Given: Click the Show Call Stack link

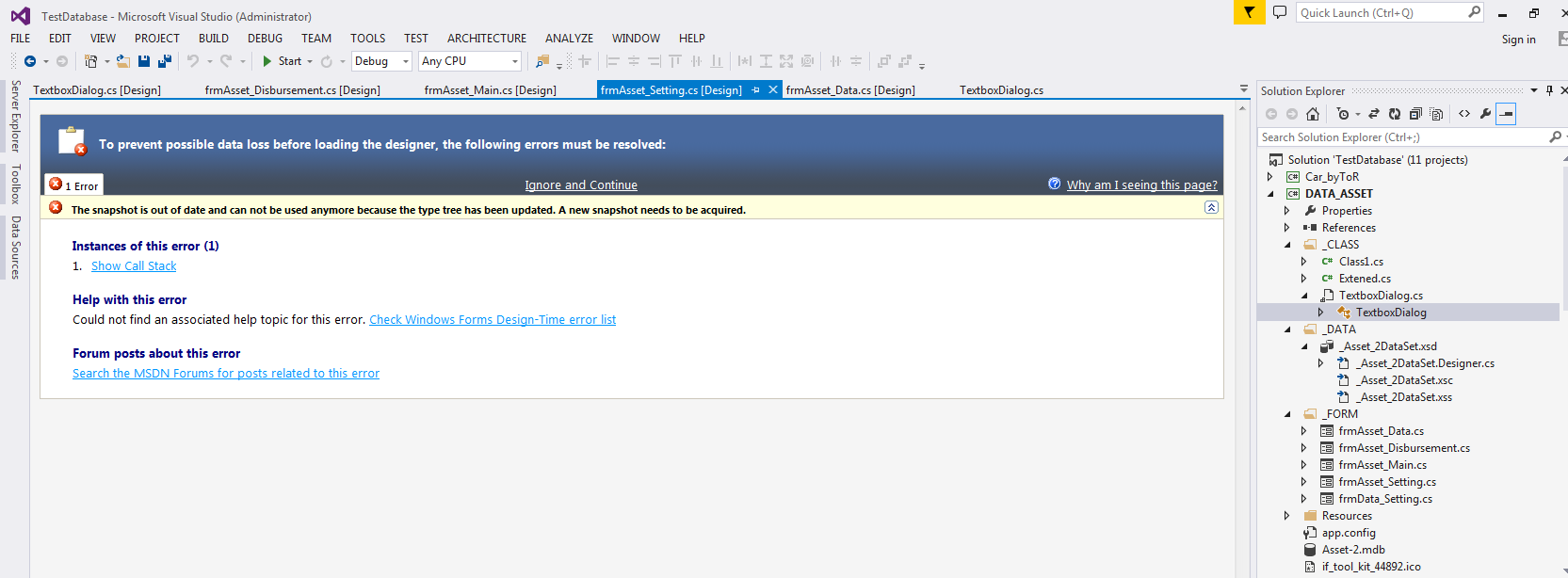Looking at the screenshot, I should [134, 266].
